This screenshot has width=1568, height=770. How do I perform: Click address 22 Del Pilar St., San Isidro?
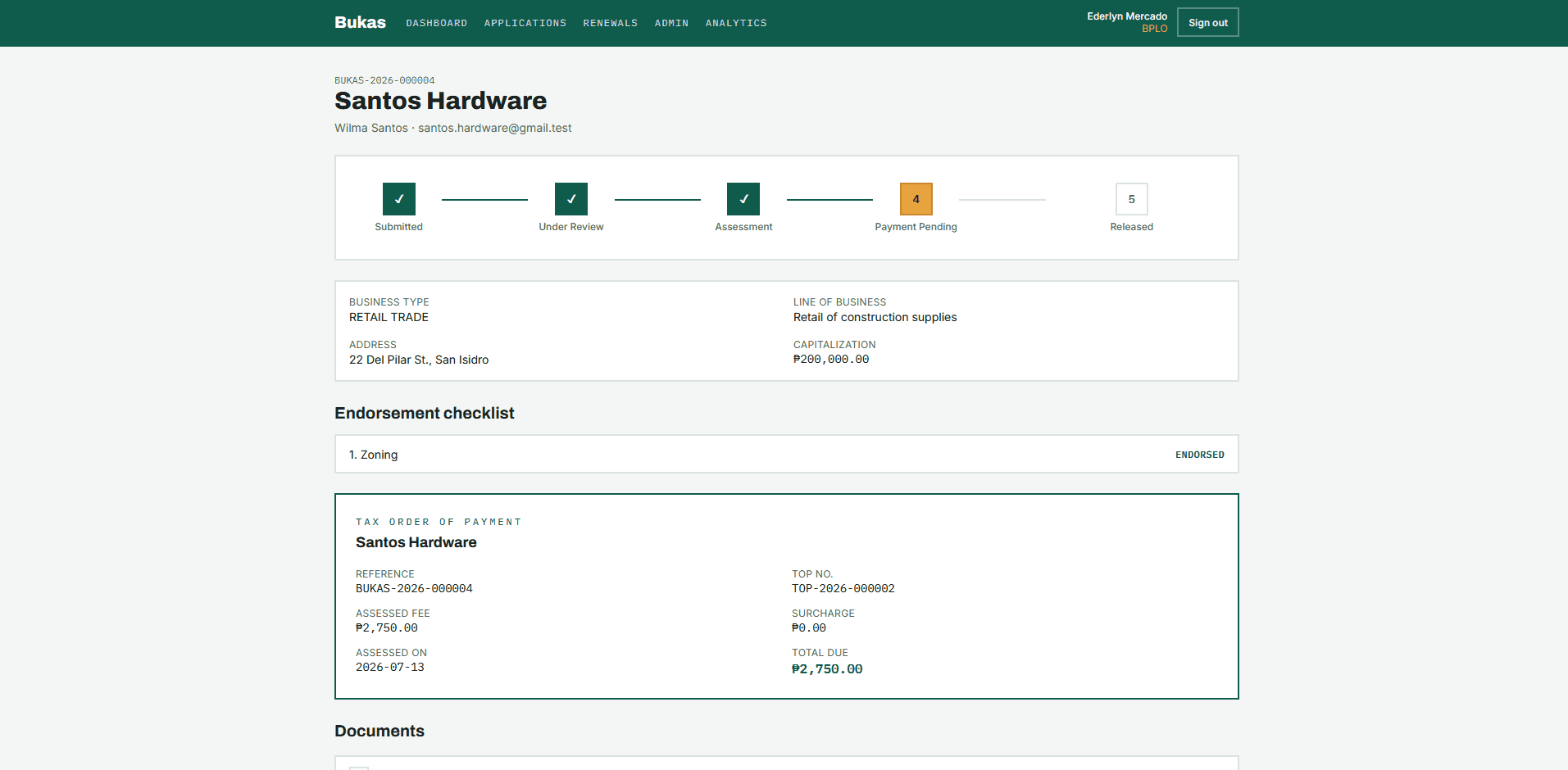pyautogui.click(x=419, y=360)
